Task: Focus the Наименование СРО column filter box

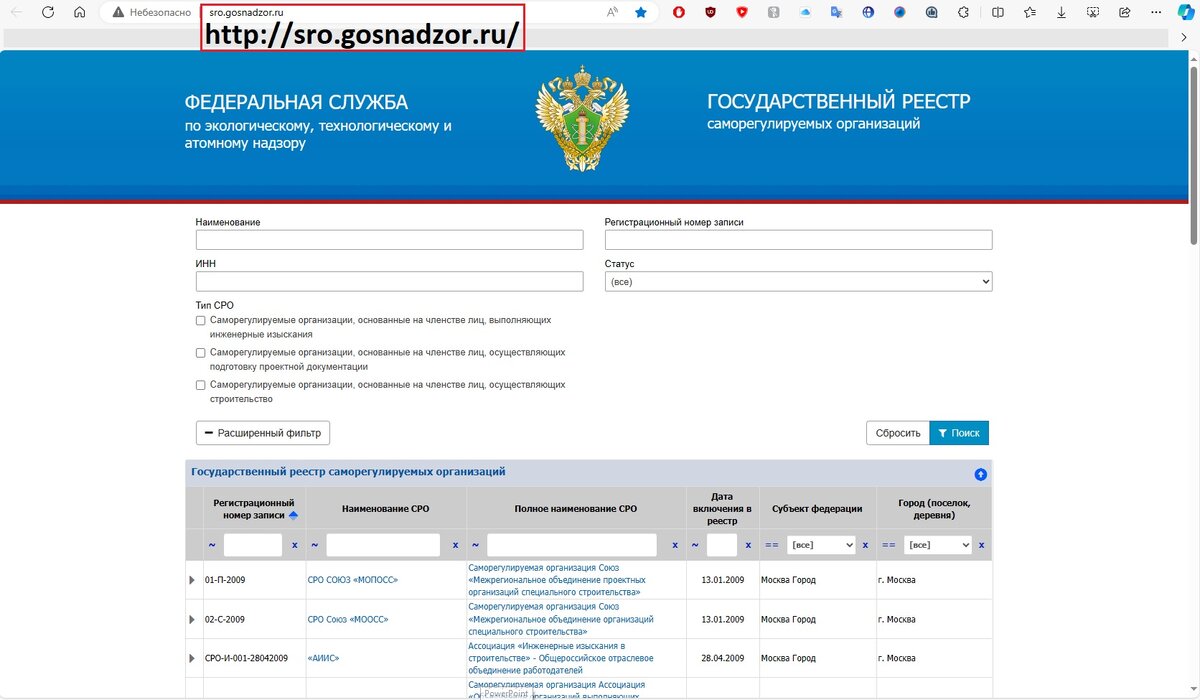Action: (x=383, y=545)
